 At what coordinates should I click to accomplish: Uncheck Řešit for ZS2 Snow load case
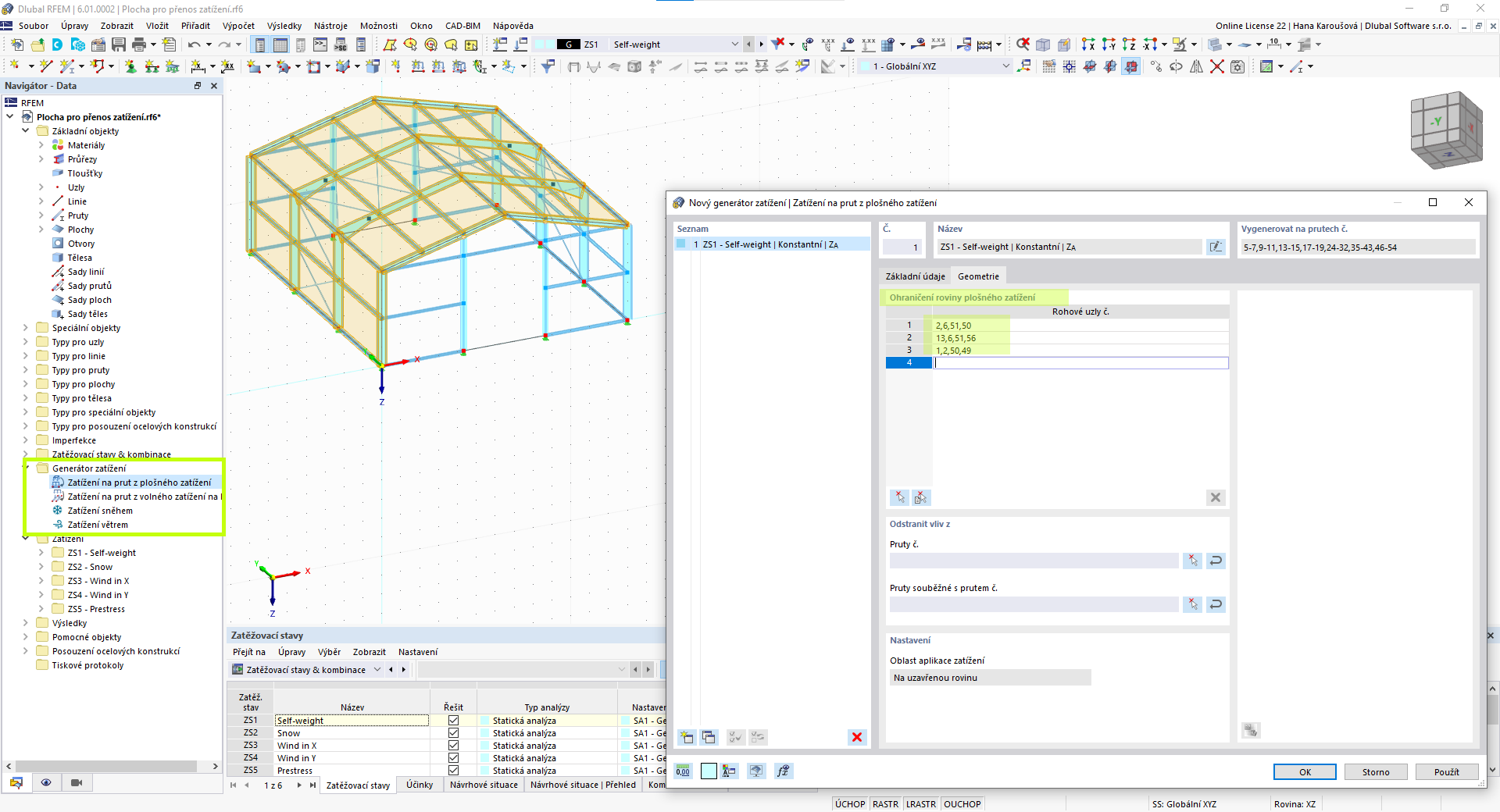(x=452, y=733)
